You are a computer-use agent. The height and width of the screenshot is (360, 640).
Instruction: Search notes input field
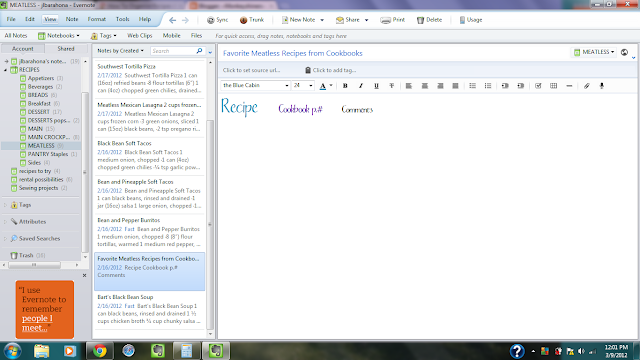173,51
